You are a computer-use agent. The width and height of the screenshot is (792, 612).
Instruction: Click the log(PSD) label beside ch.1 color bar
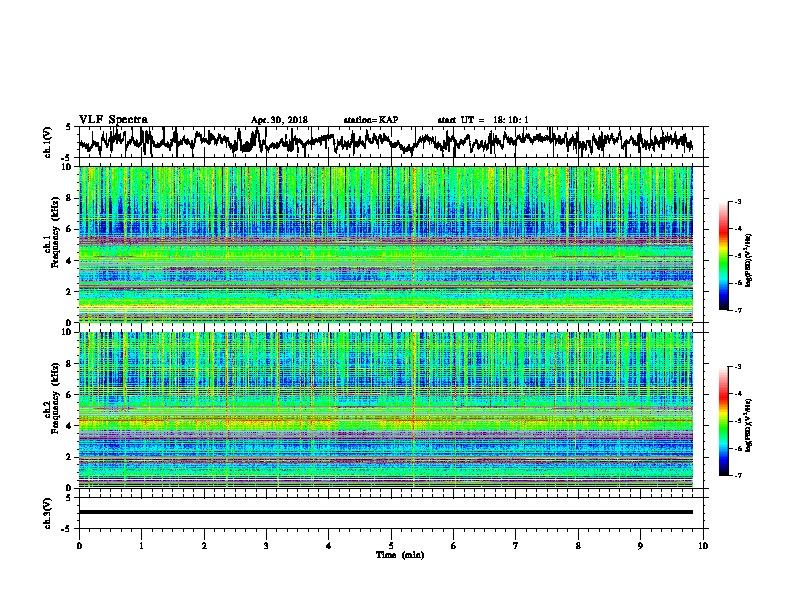748,261
